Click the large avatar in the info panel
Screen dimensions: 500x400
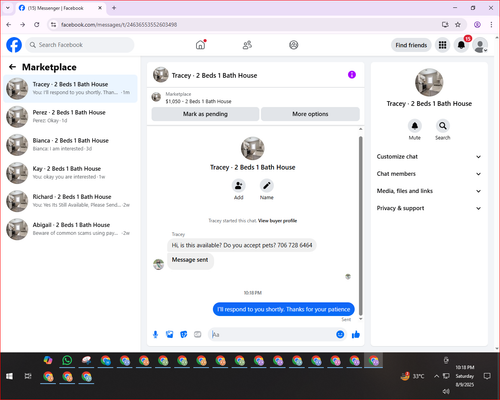point(429,82)
